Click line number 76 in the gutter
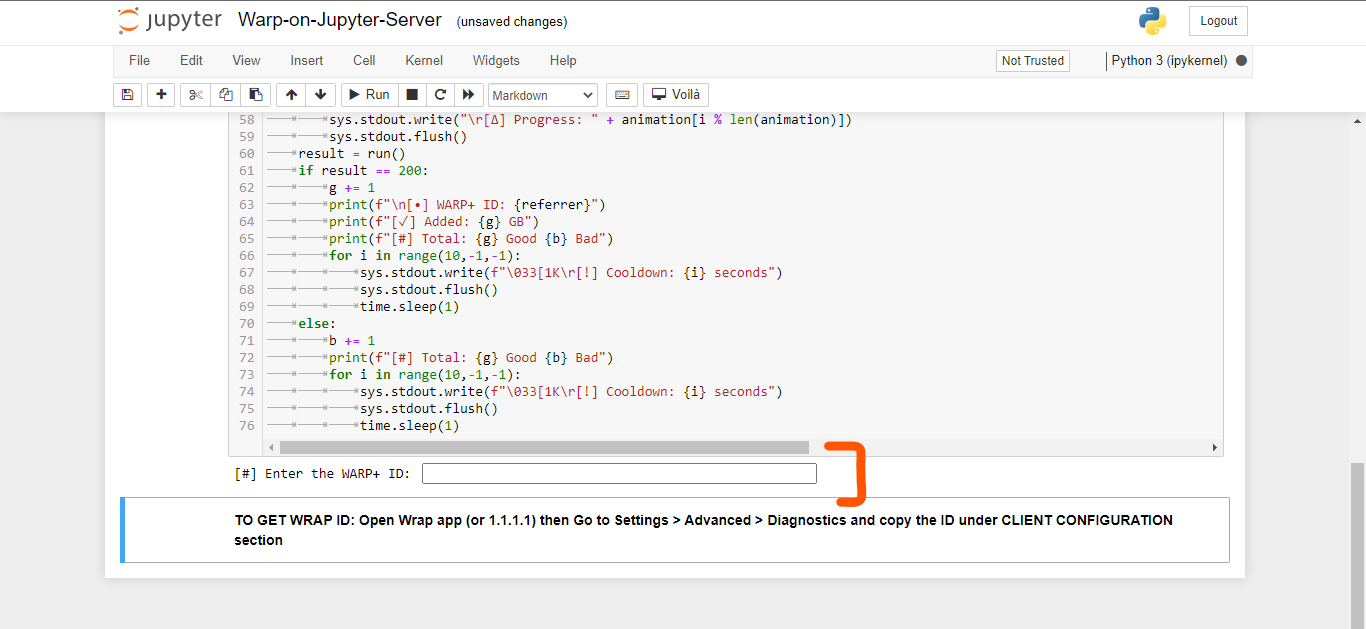This screenshot has width=1366, height=629. 247,425
